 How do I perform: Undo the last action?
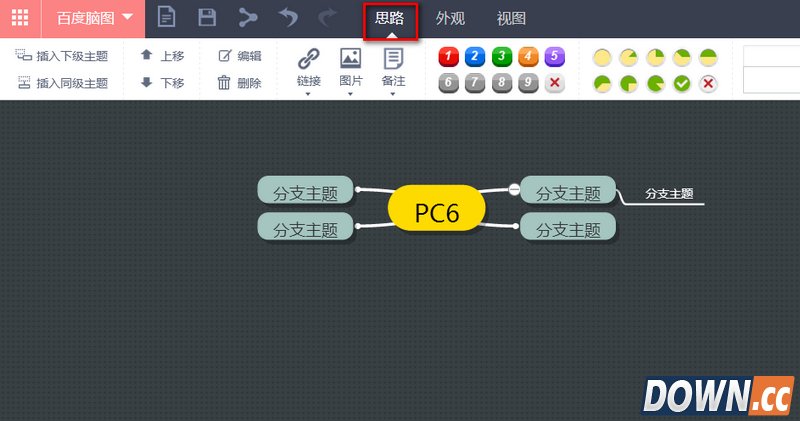(x=288, y=18)
